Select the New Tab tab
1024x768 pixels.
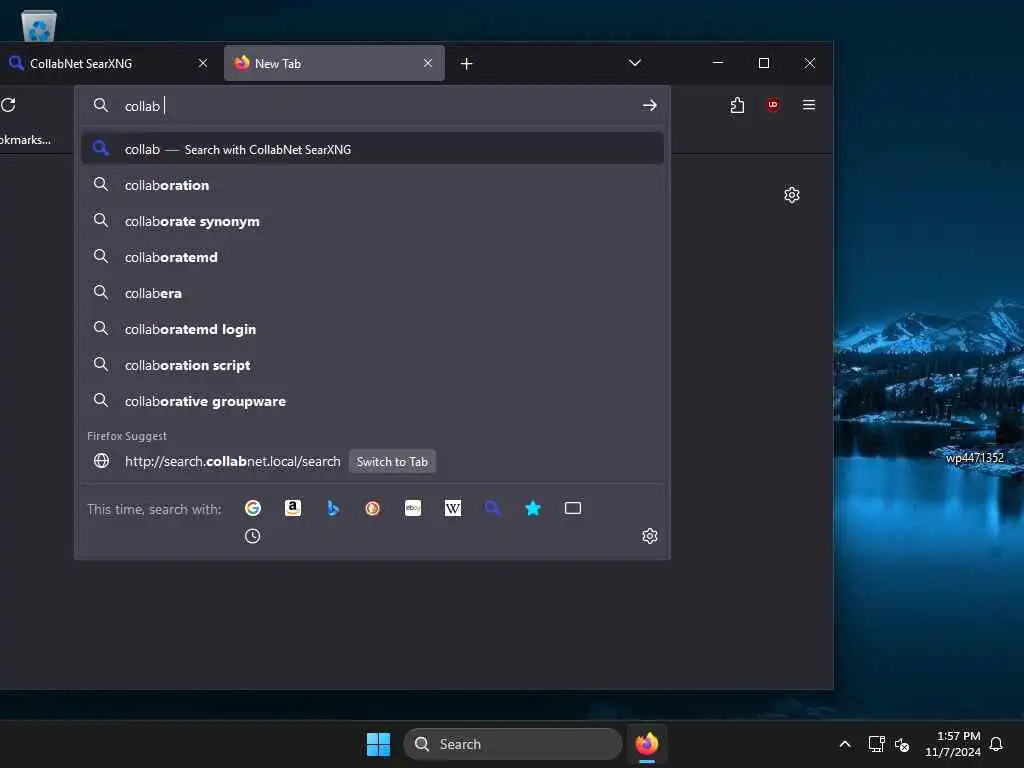325,63
